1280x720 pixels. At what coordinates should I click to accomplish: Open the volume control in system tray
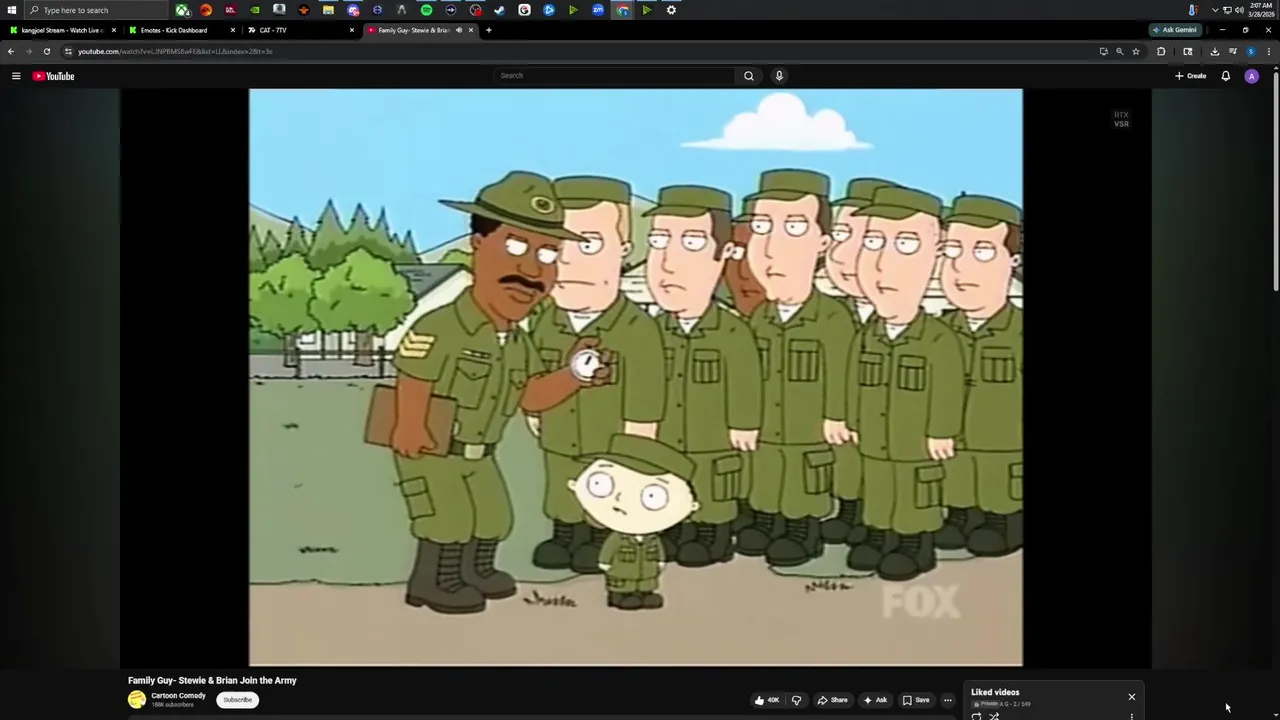point(1239,10)
